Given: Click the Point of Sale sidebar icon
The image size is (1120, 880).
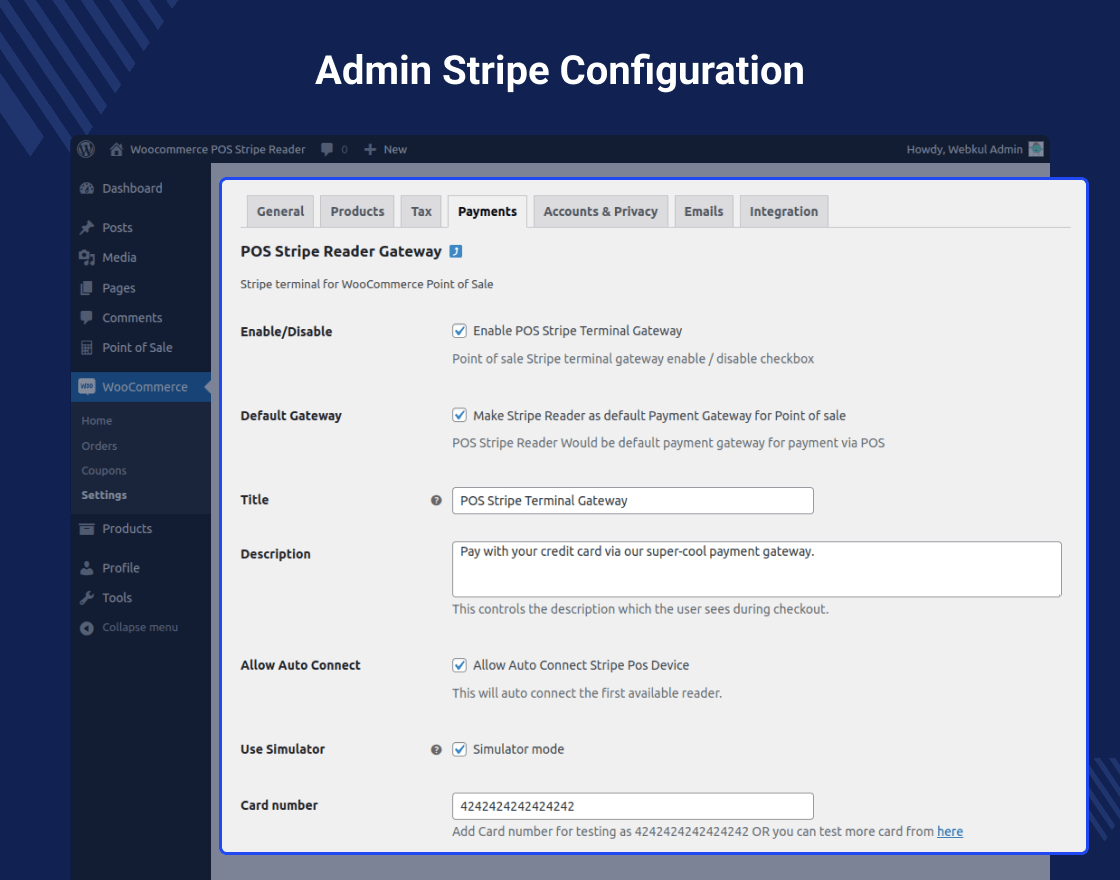Looking at the screenshot, I should pos(89,347).
